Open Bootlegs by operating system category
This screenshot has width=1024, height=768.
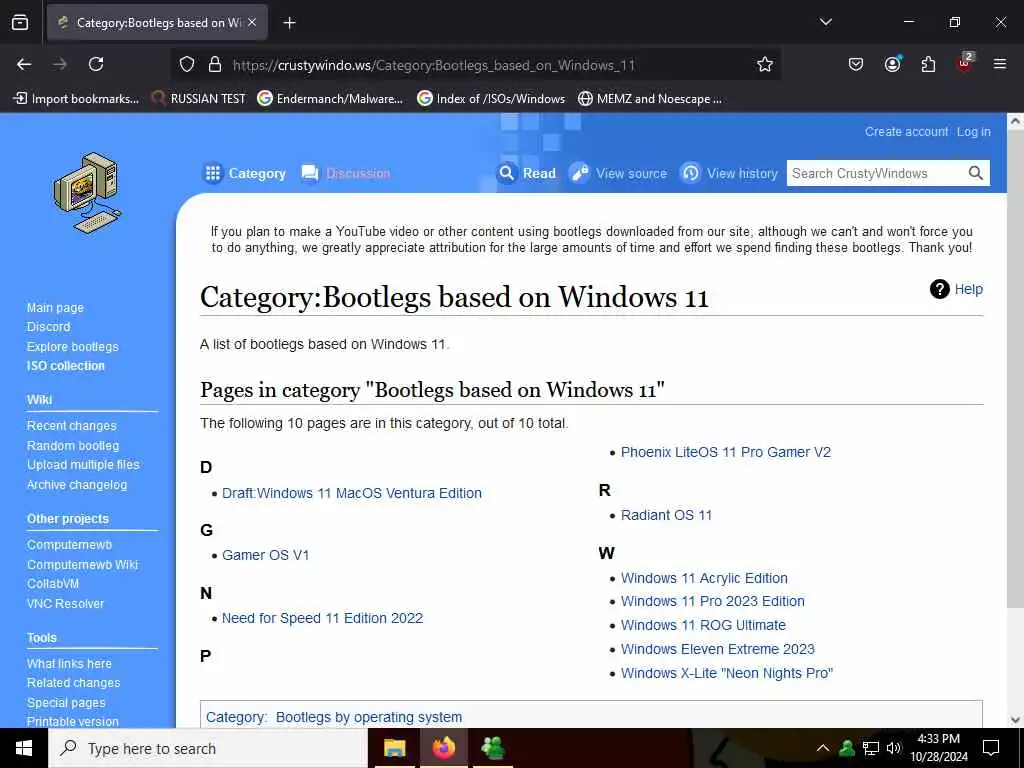pyautogui.click(x=369, y=717)
